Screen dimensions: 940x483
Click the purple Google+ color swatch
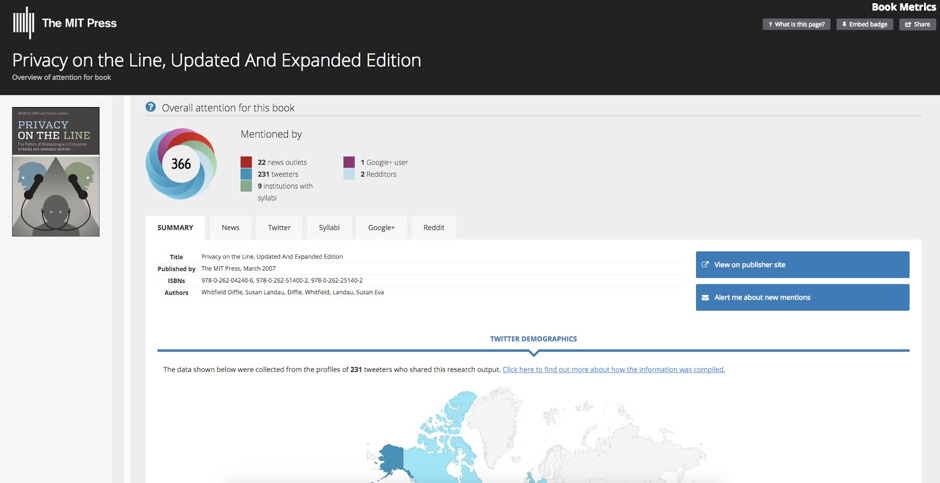pyautogui.click(x=349, y=162)
